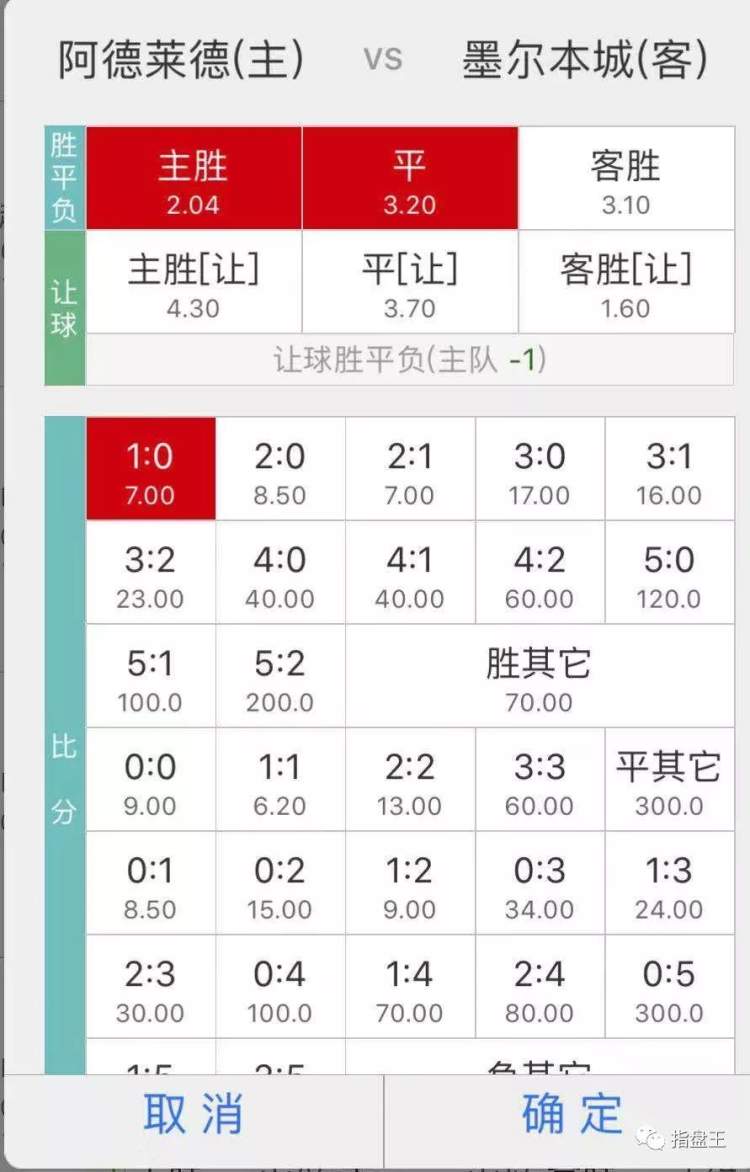
Task: Choose the 胜其它 option at 70.00
Action: point(539,676)
